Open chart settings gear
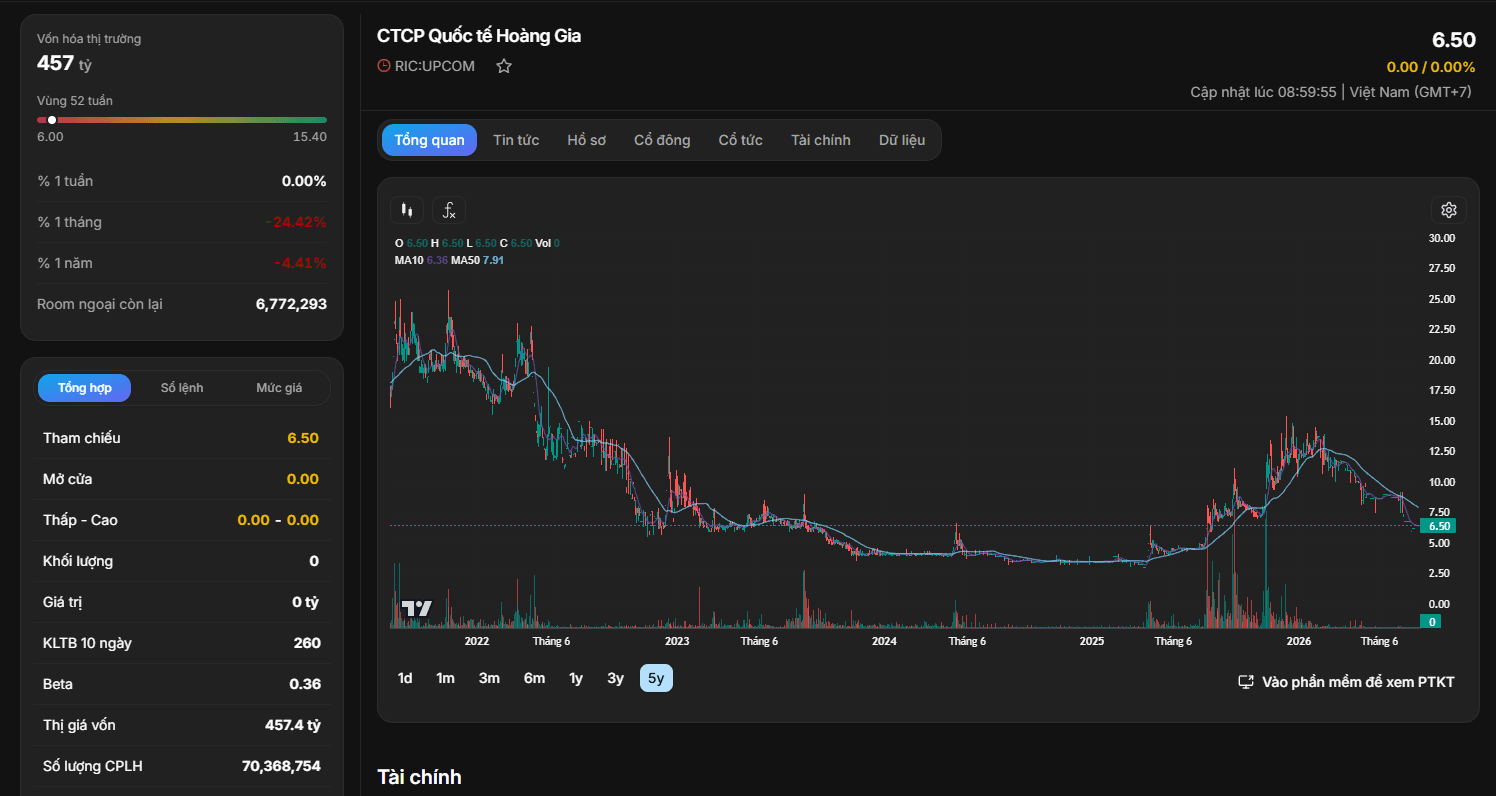 pyautogui.click(x=1449, y=210)
